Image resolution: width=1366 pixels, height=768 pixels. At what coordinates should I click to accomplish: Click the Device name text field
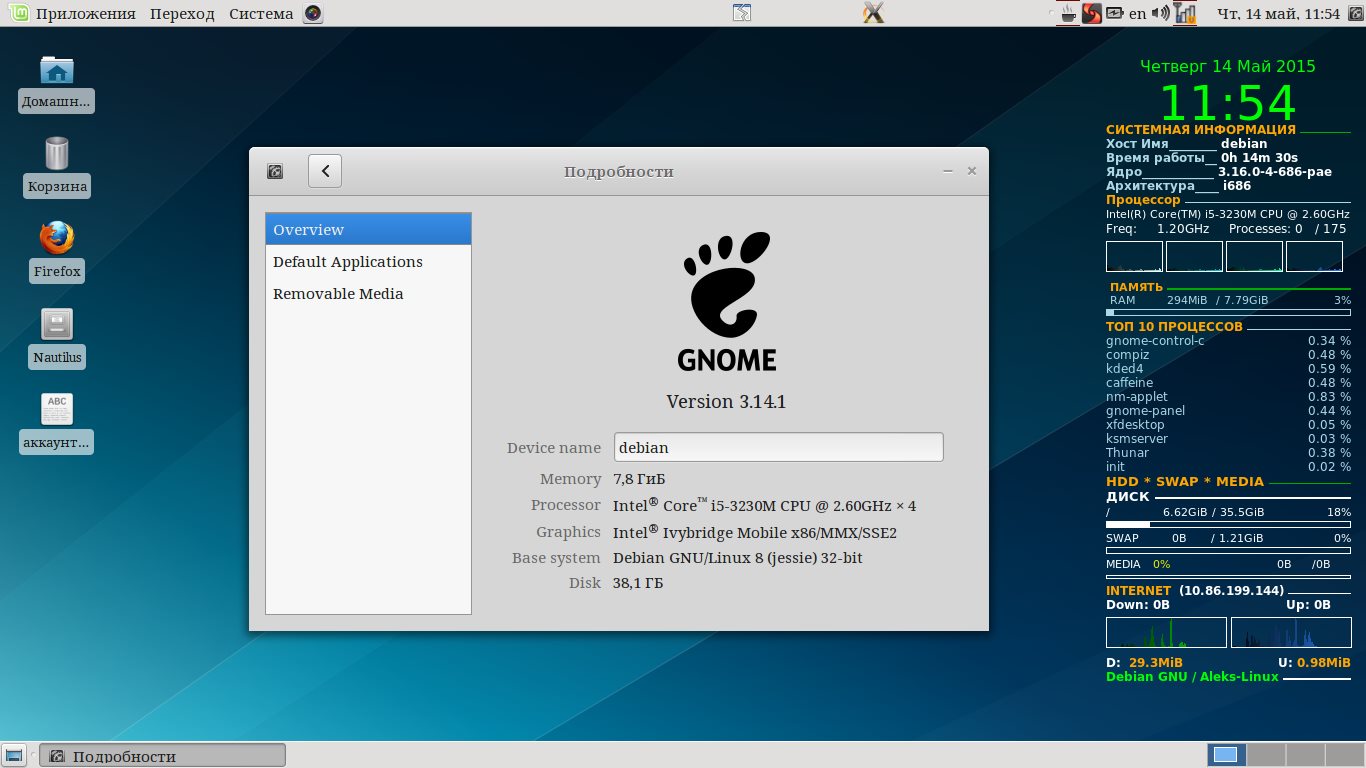[x=778, y=447]
